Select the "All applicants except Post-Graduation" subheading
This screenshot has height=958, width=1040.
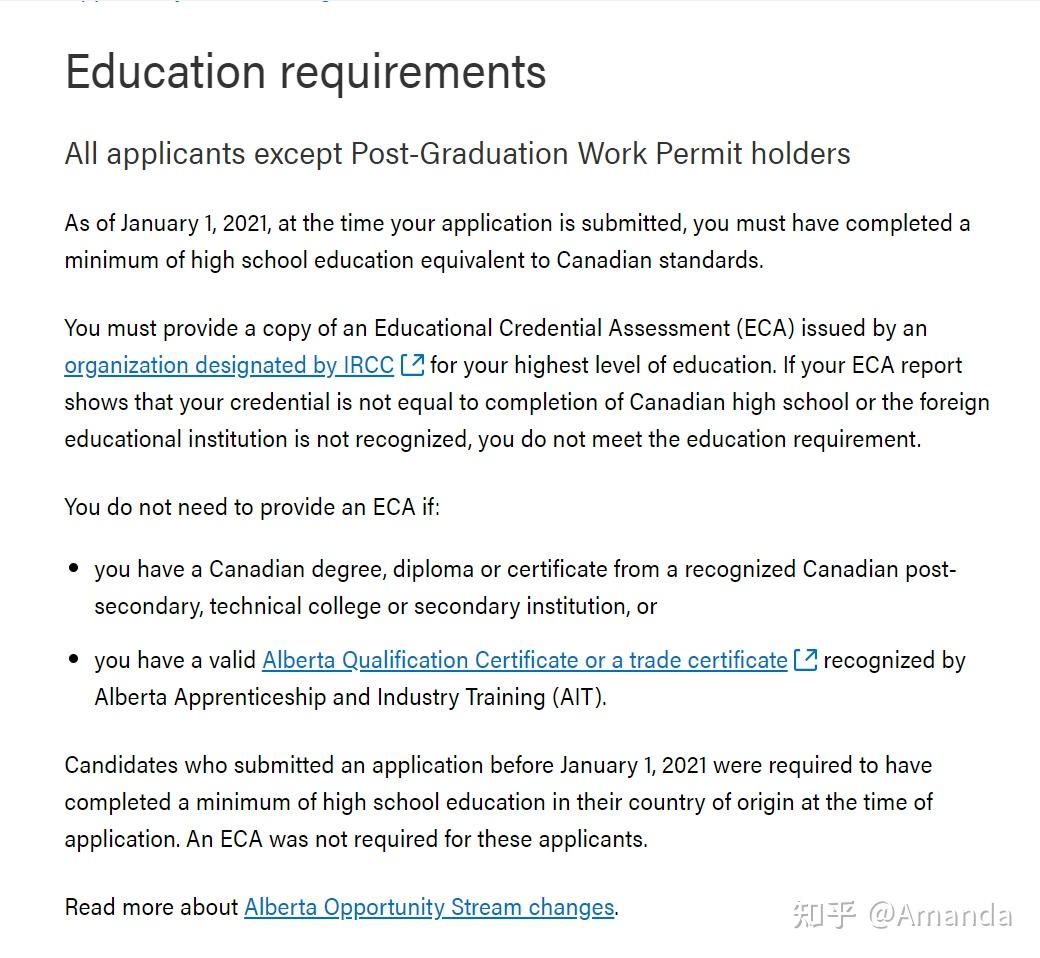[x=457, y=154]
